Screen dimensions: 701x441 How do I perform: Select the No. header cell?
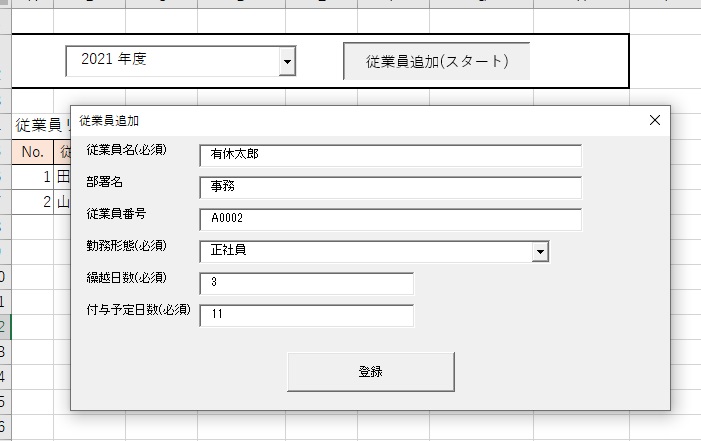32,152
